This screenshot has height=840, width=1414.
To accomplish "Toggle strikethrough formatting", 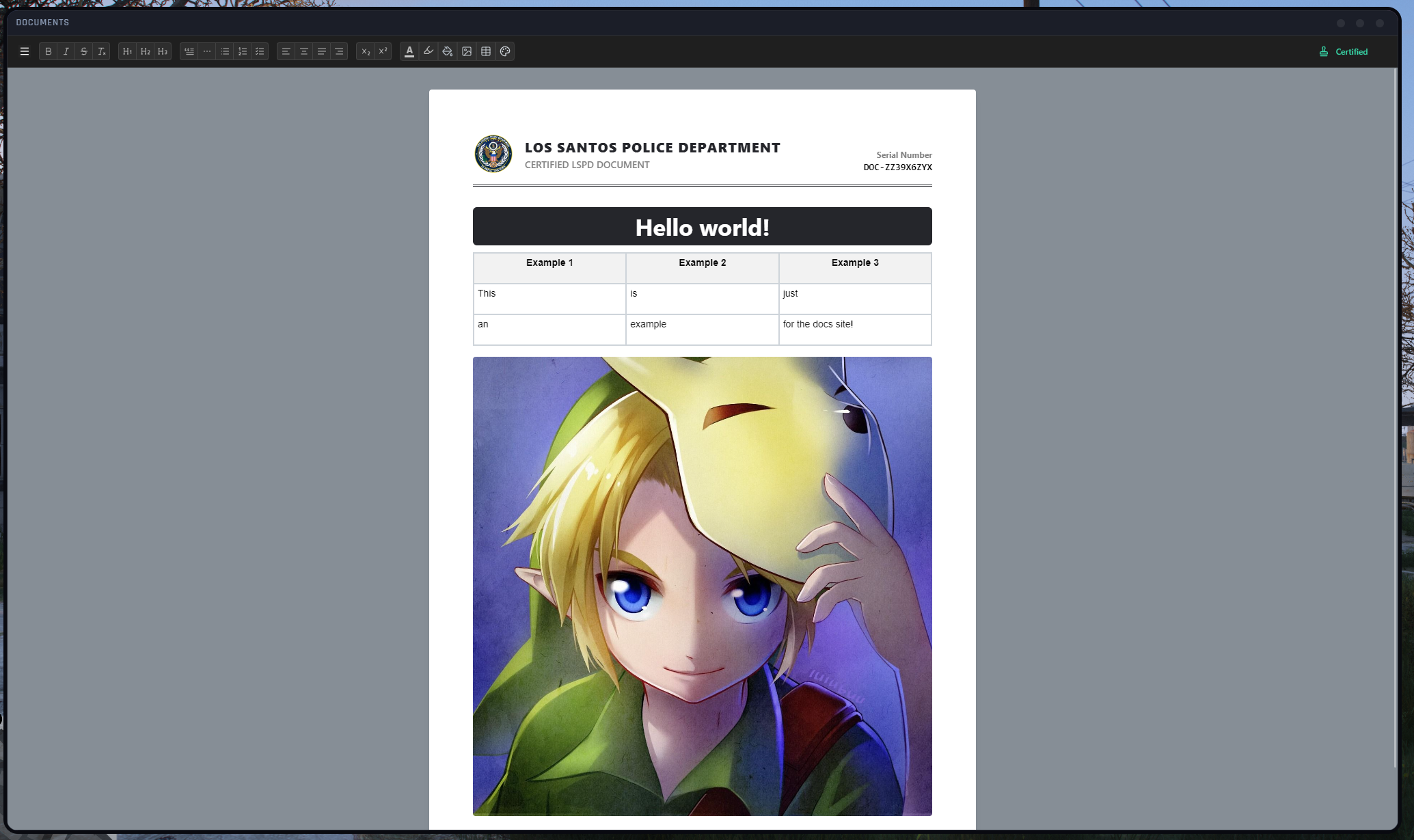I will point(84,51).
